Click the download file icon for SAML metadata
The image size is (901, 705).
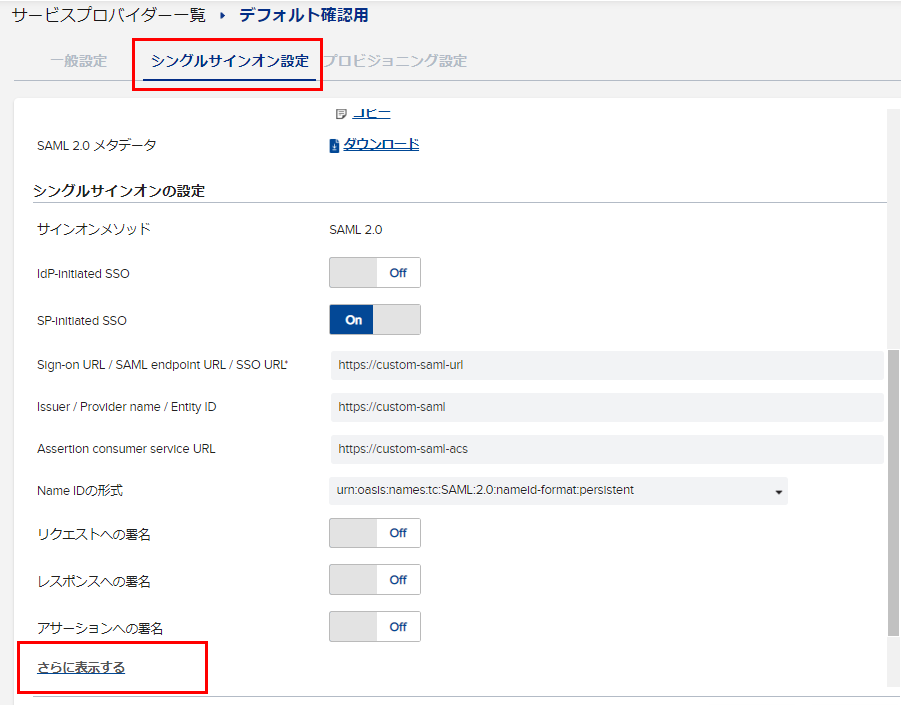coord(334,146)
